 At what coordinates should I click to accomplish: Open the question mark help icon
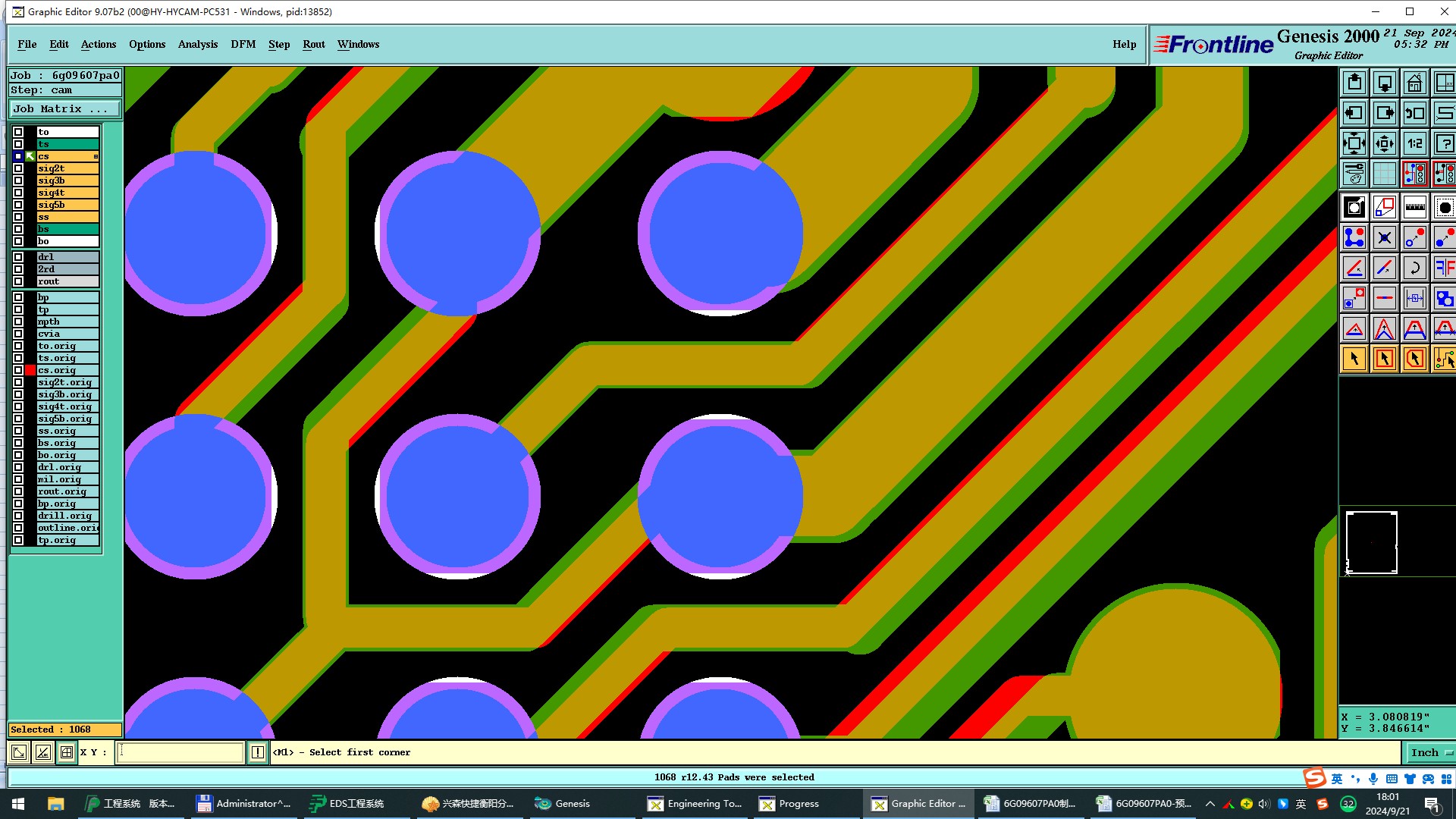pos(1444,143)
